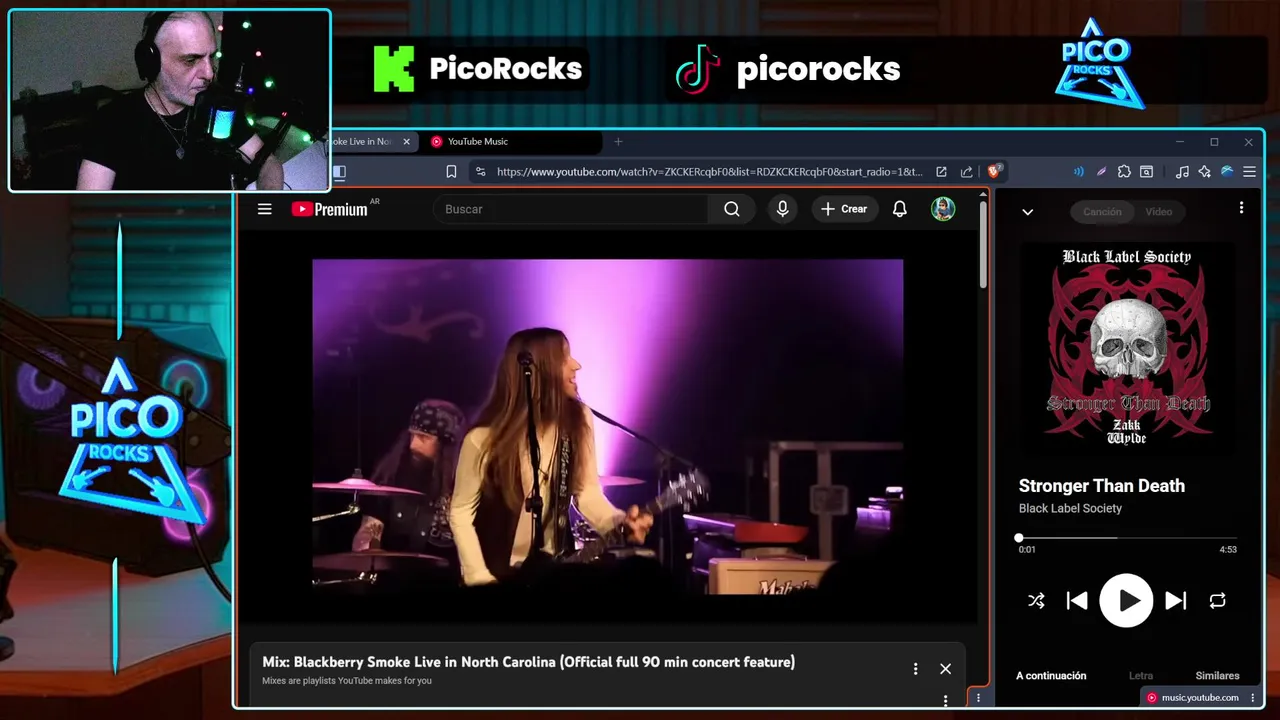
Task: Open site settings icon in address bar
Action: click(x=481, y=172)
